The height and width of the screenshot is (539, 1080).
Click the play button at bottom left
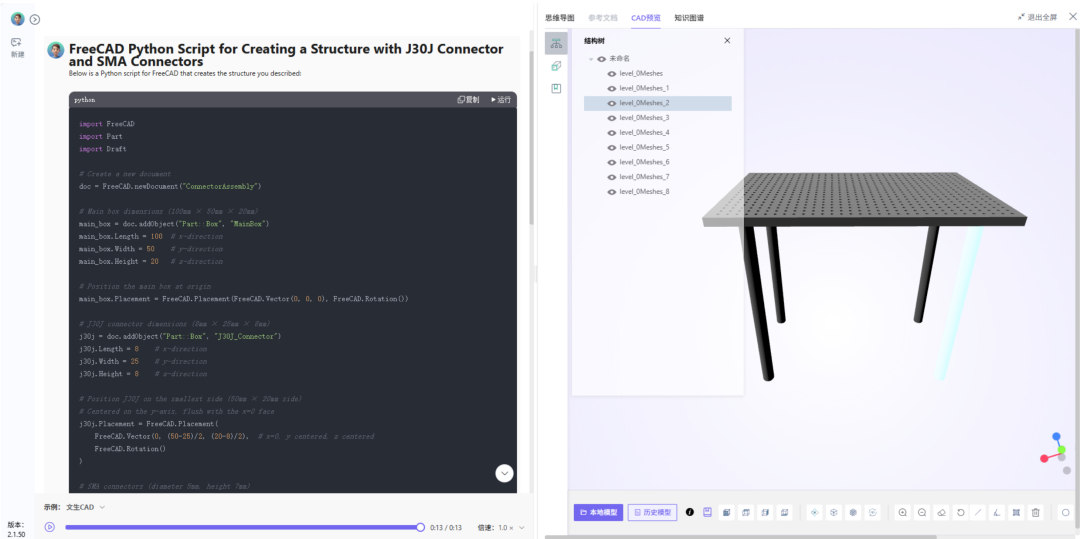pyautogui.click(x=50, y=527)
